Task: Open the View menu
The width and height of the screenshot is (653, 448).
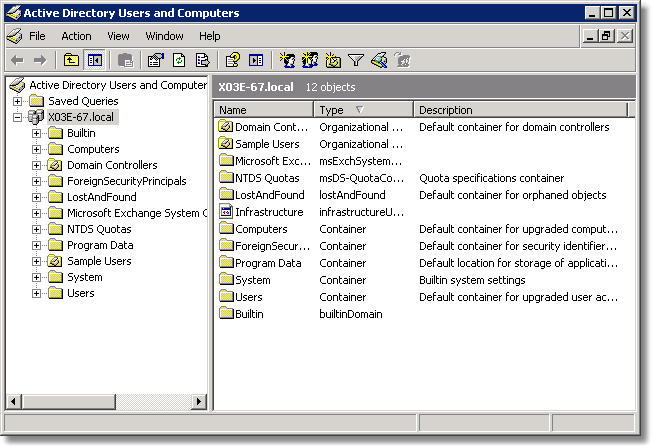Action: coord(118,36)
